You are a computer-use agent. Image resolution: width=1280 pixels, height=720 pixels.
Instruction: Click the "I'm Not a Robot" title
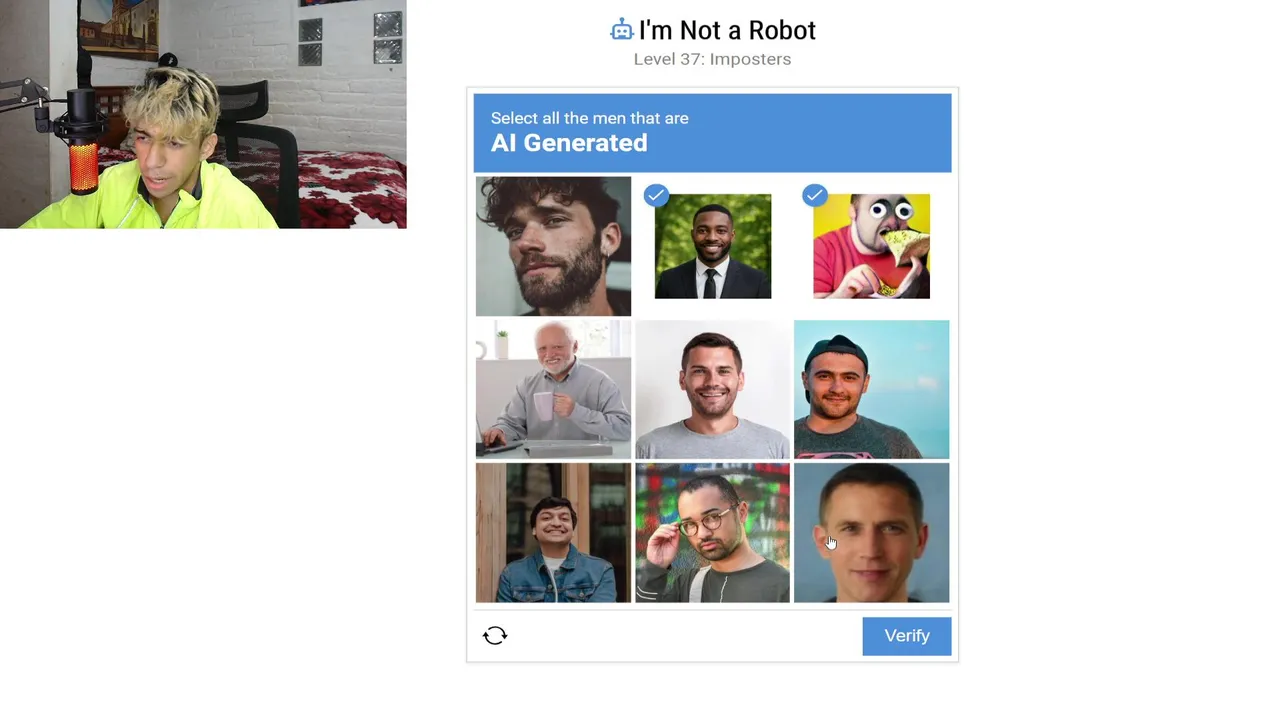click(727, 31)
